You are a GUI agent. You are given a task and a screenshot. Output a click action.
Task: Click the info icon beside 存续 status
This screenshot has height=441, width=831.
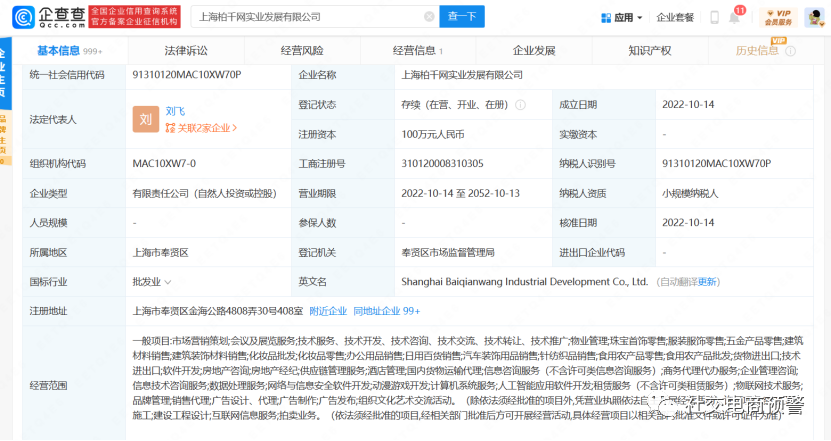[x=520, y=105]
